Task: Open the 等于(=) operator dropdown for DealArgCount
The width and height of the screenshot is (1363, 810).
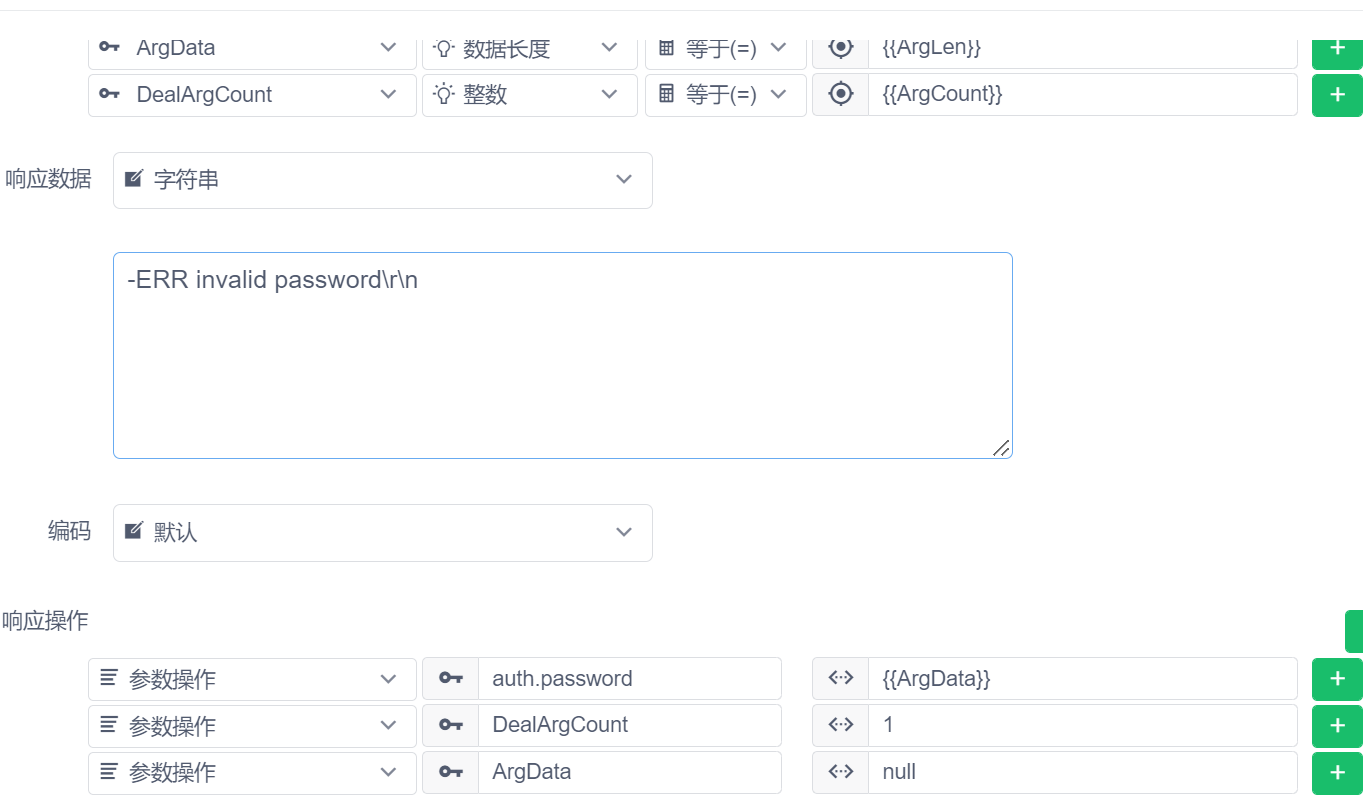Action: pyautogui.click(x=725, y=95)
